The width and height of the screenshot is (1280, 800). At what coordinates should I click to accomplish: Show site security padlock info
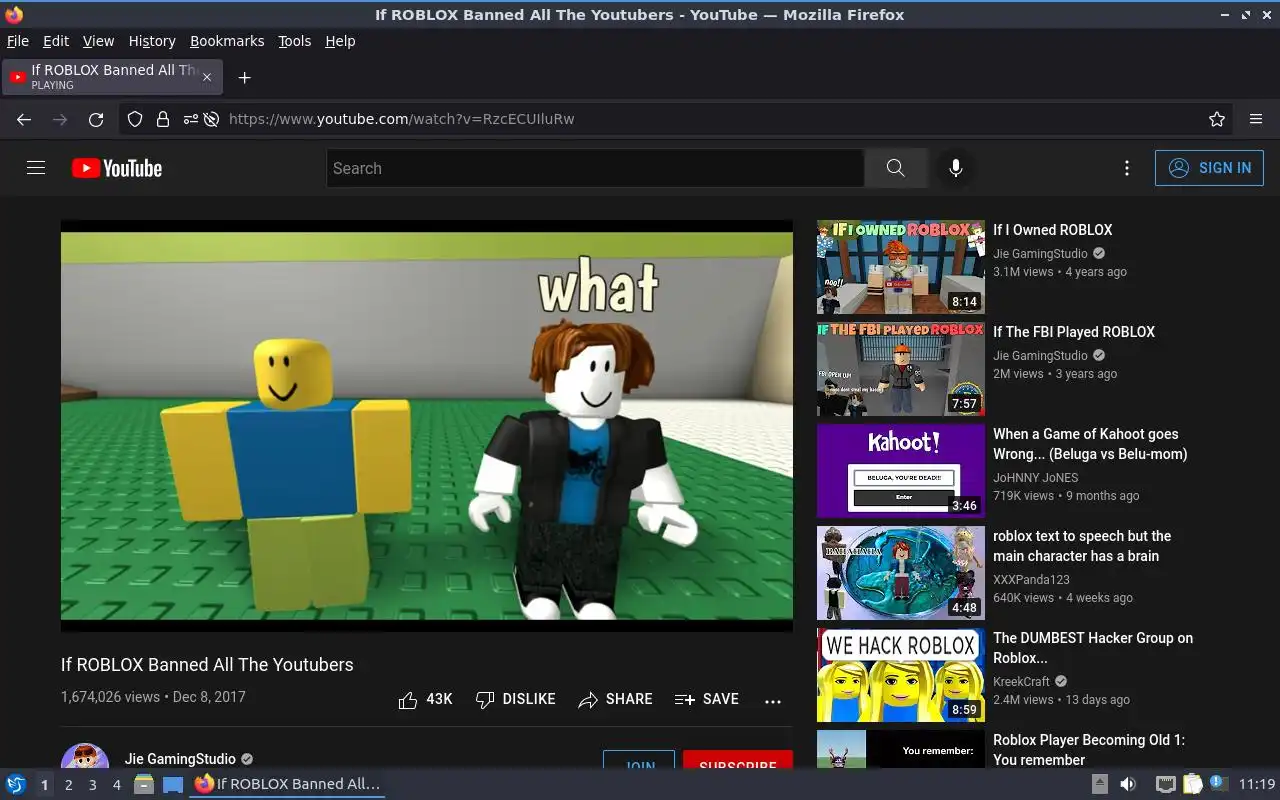click(163, 119)
